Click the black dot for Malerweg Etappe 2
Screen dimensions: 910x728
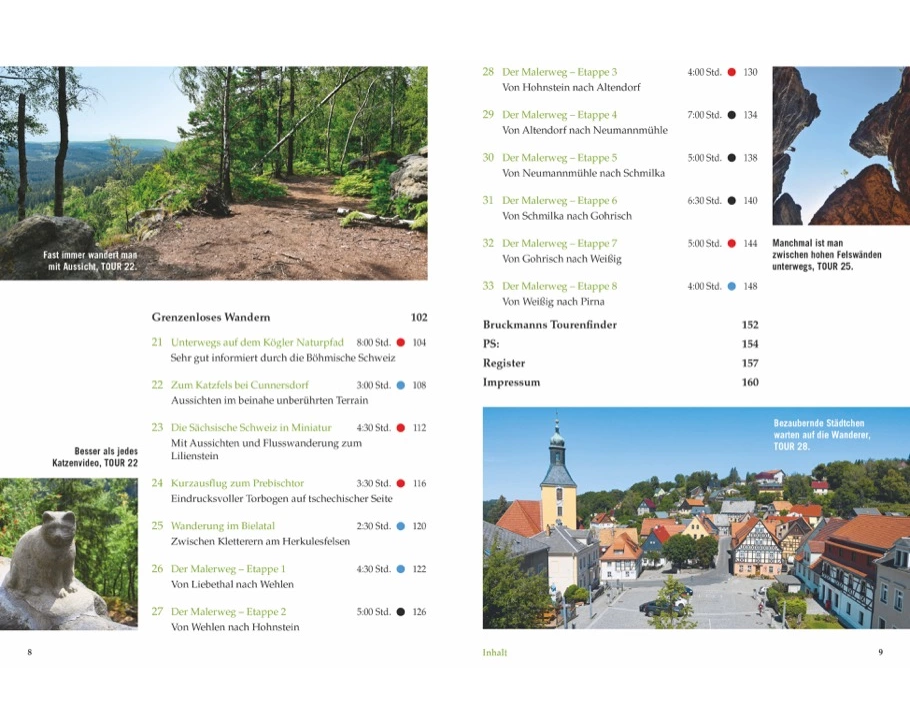[401, 612]
